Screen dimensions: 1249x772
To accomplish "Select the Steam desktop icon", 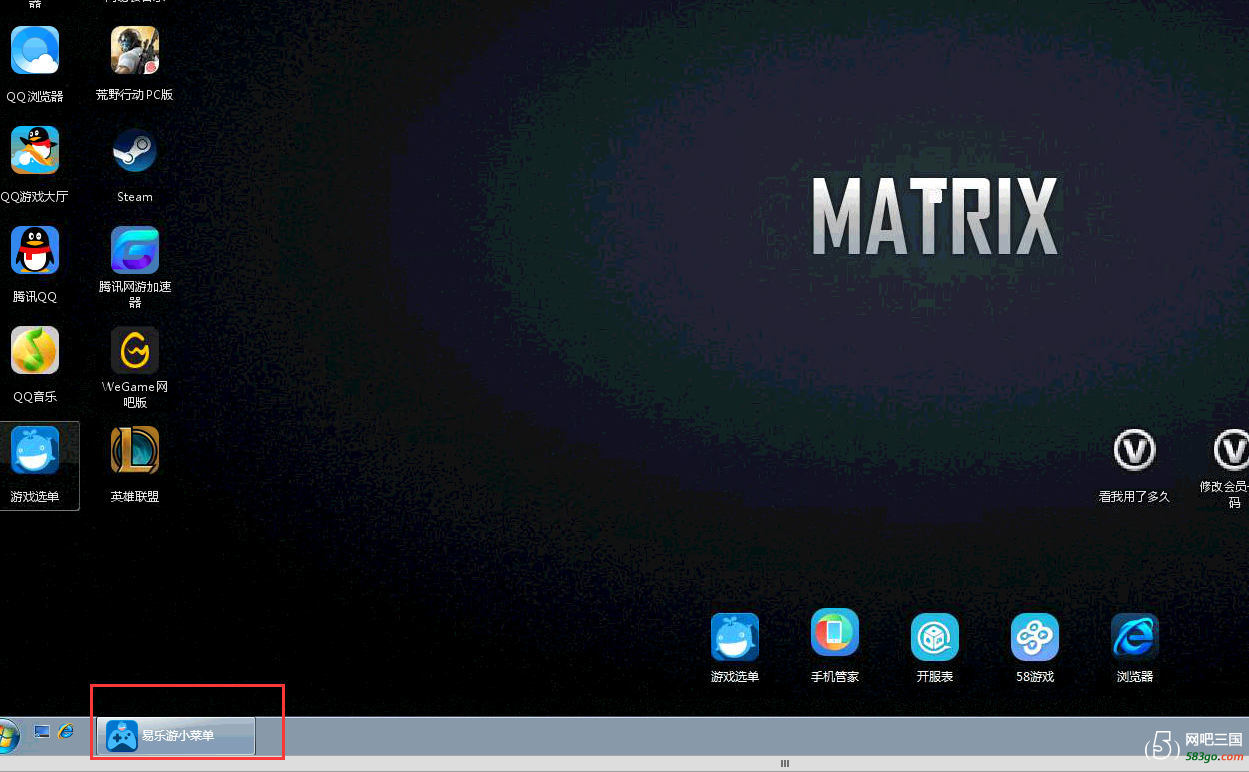I will (135, 151).
